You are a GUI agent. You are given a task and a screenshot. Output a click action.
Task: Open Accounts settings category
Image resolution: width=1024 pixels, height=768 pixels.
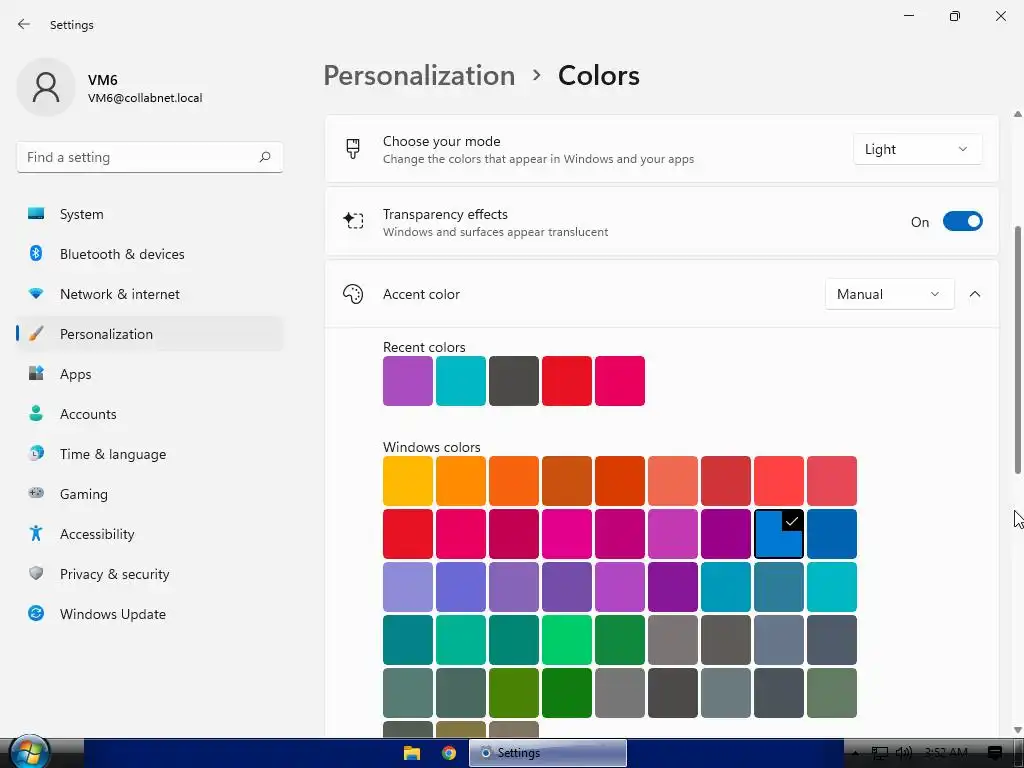tap(150, 413)
